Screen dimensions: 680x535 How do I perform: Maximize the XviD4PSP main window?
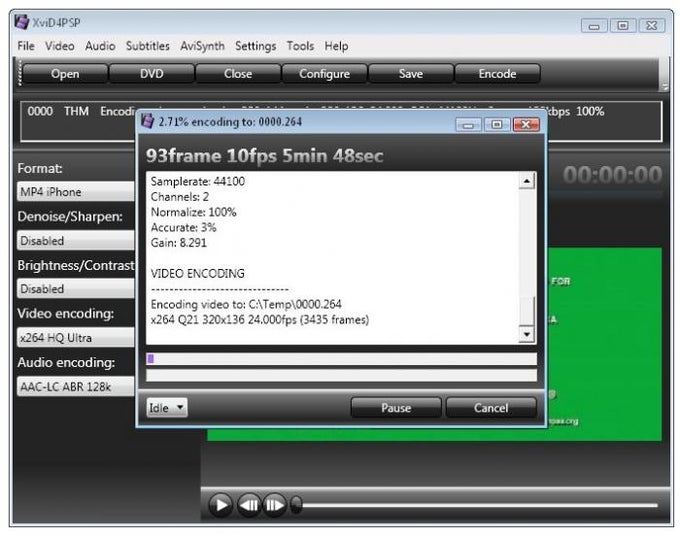click(623, 26)
